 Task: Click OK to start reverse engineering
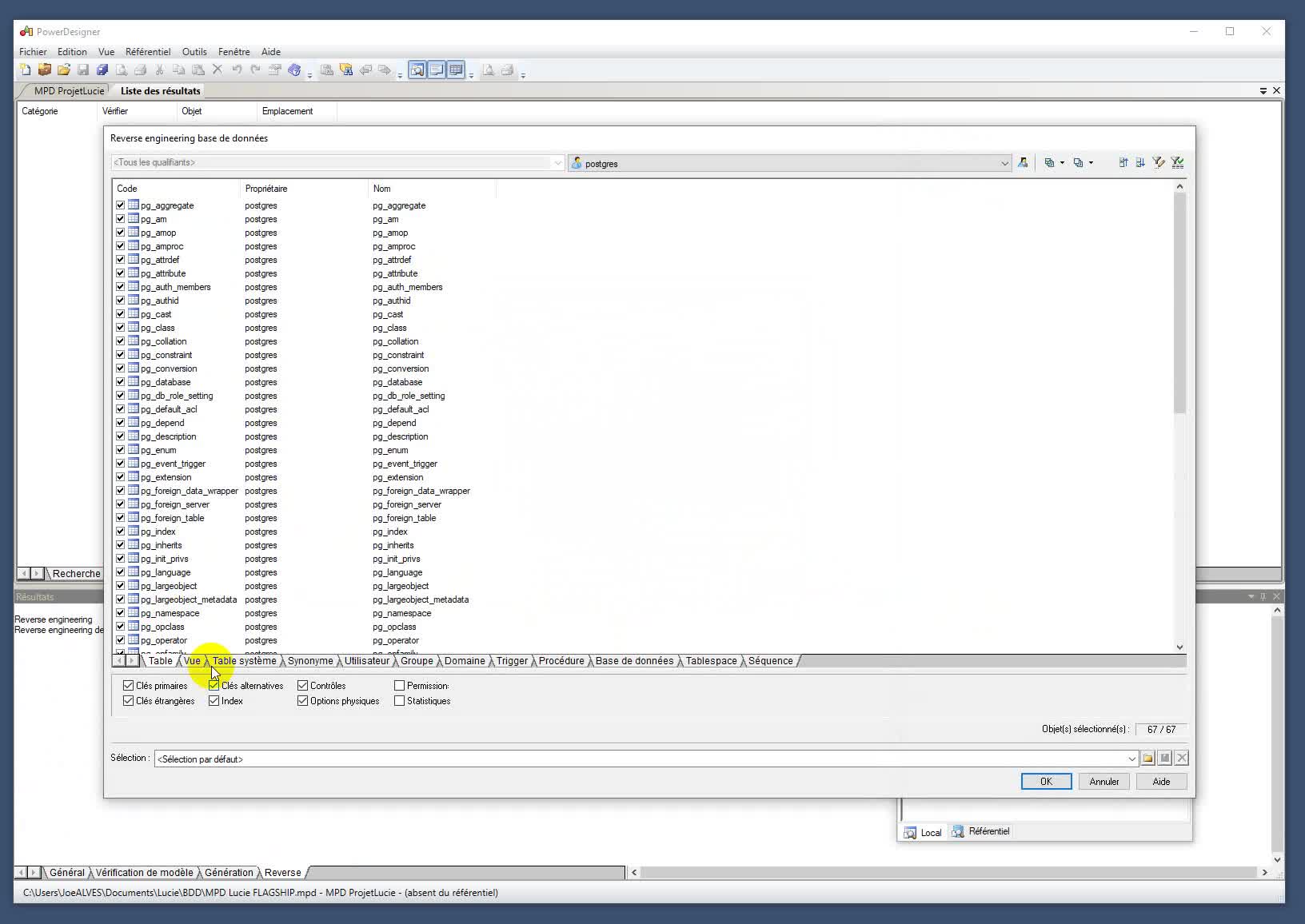tap(1046, 781)
